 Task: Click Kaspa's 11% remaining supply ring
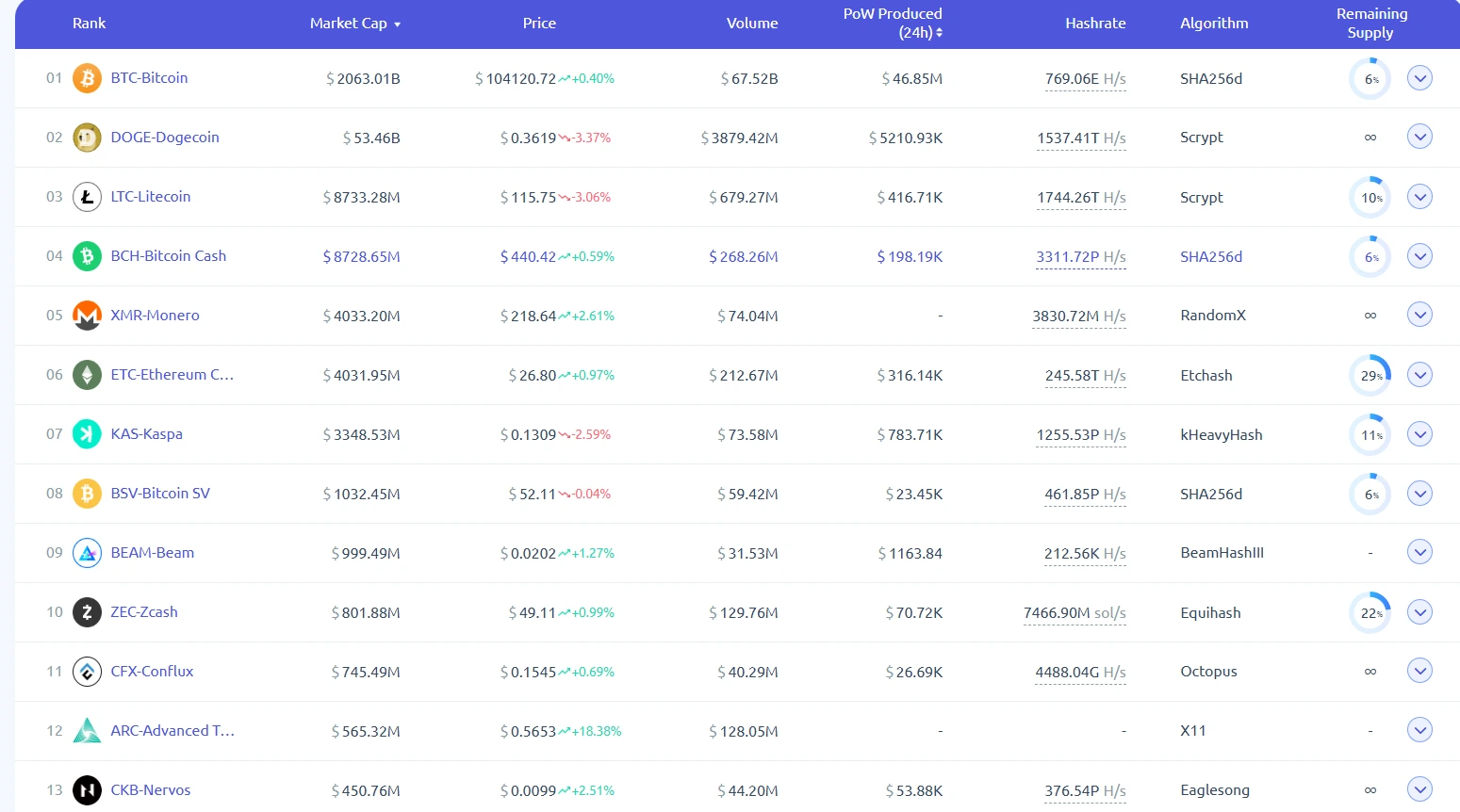click(1370, 435)
